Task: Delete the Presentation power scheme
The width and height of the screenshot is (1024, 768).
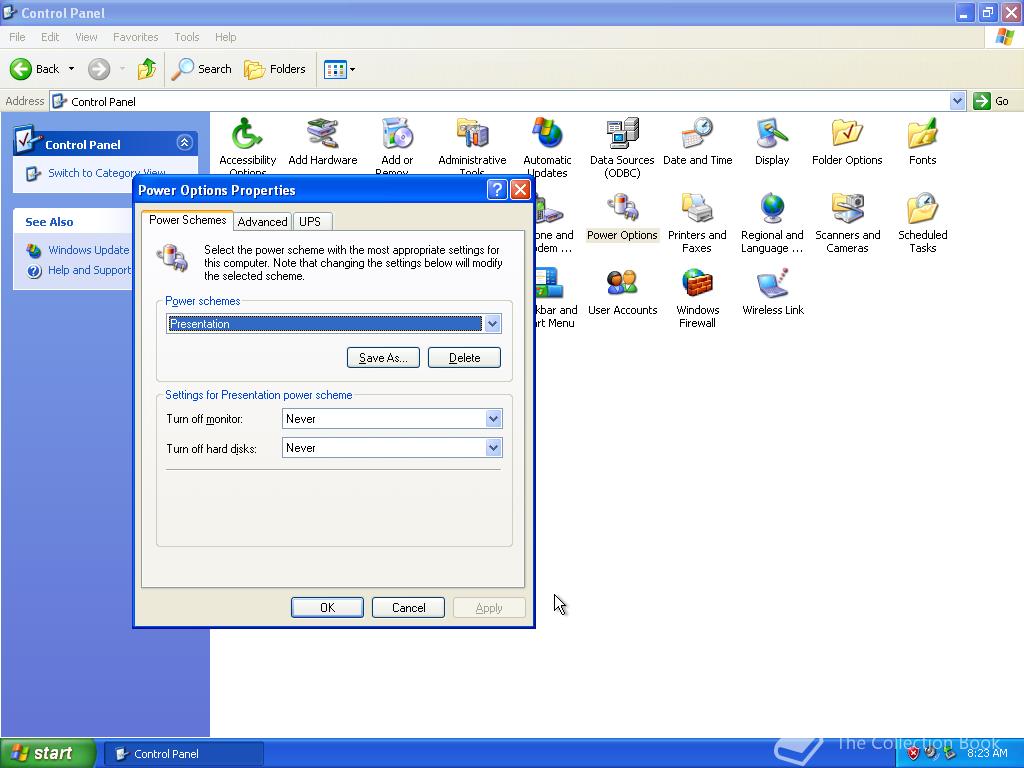Action: pos(464,358)
